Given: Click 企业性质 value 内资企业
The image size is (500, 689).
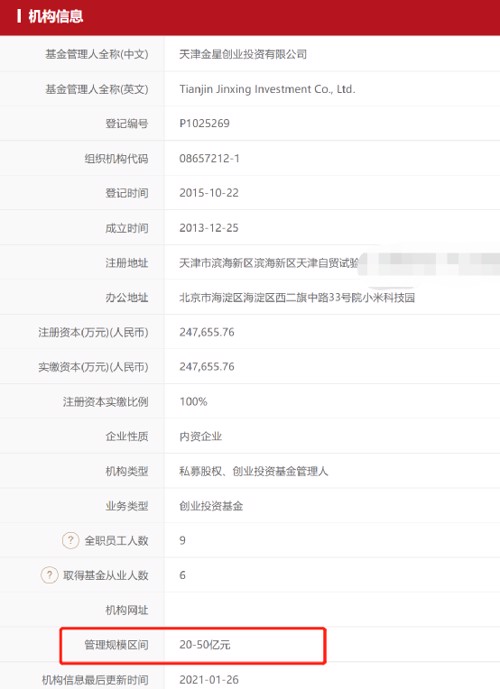Looking at the screenshot, I should coord(200,436).
